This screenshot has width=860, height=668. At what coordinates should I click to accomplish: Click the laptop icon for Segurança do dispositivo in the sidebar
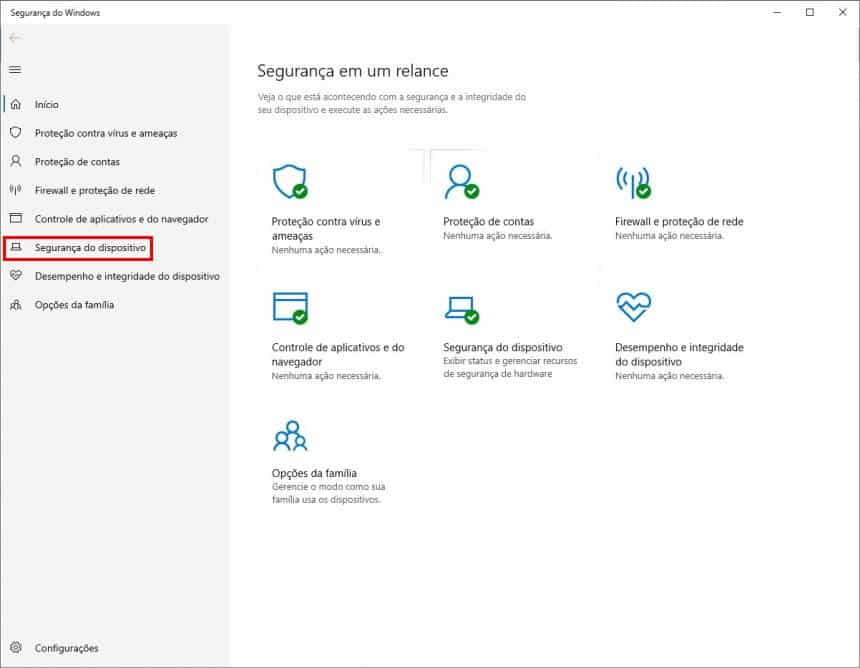tap(16, 247)
